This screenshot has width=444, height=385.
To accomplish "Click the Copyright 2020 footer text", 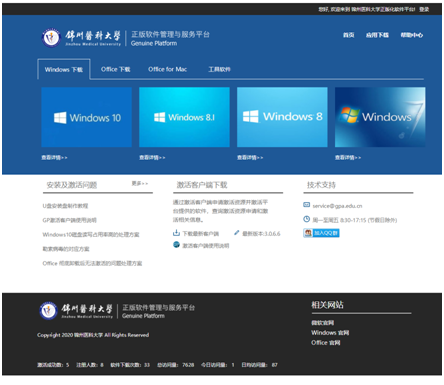I will 93,335.
